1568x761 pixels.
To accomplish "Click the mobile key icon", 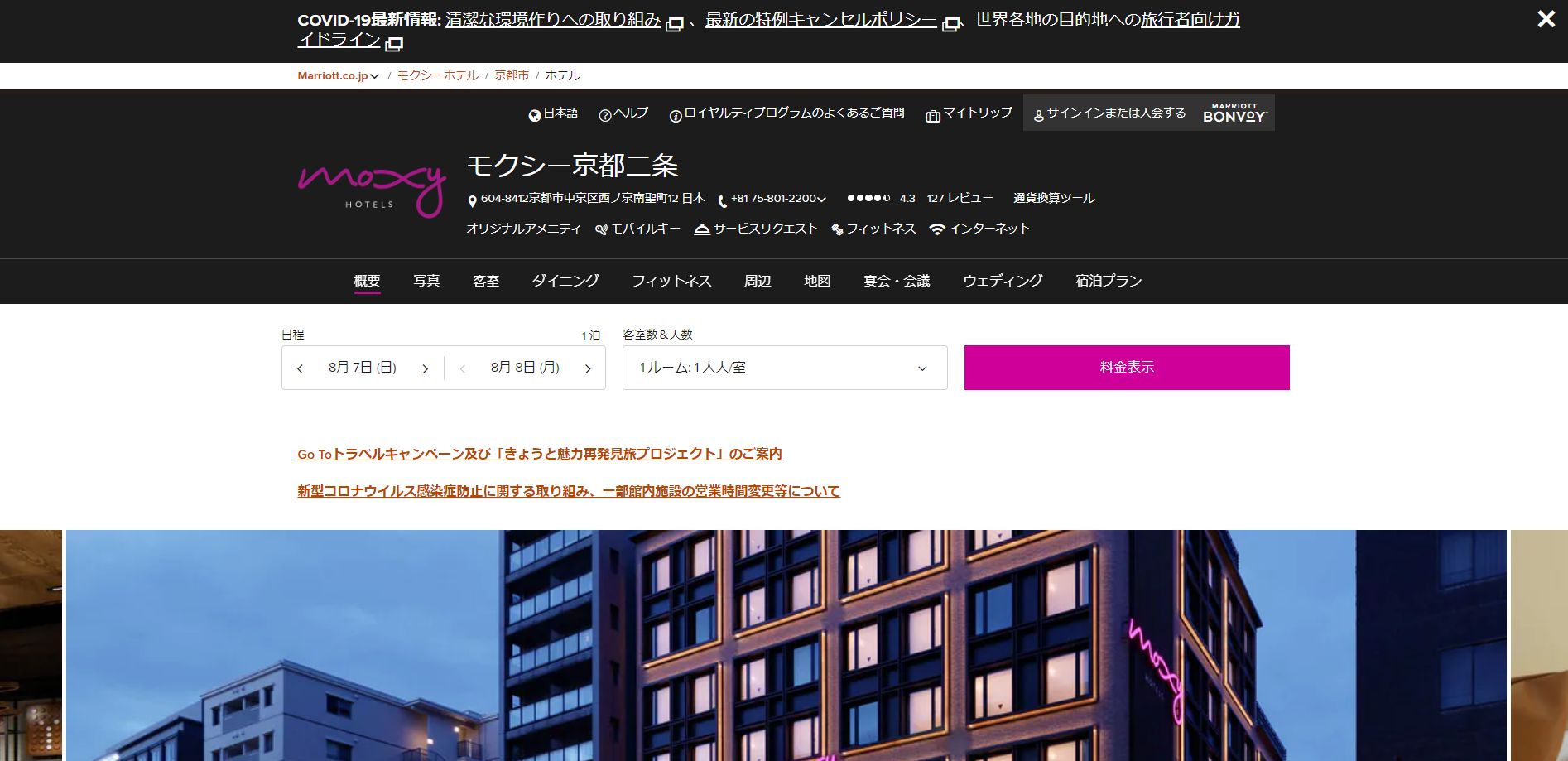I will tap(601, 229).
